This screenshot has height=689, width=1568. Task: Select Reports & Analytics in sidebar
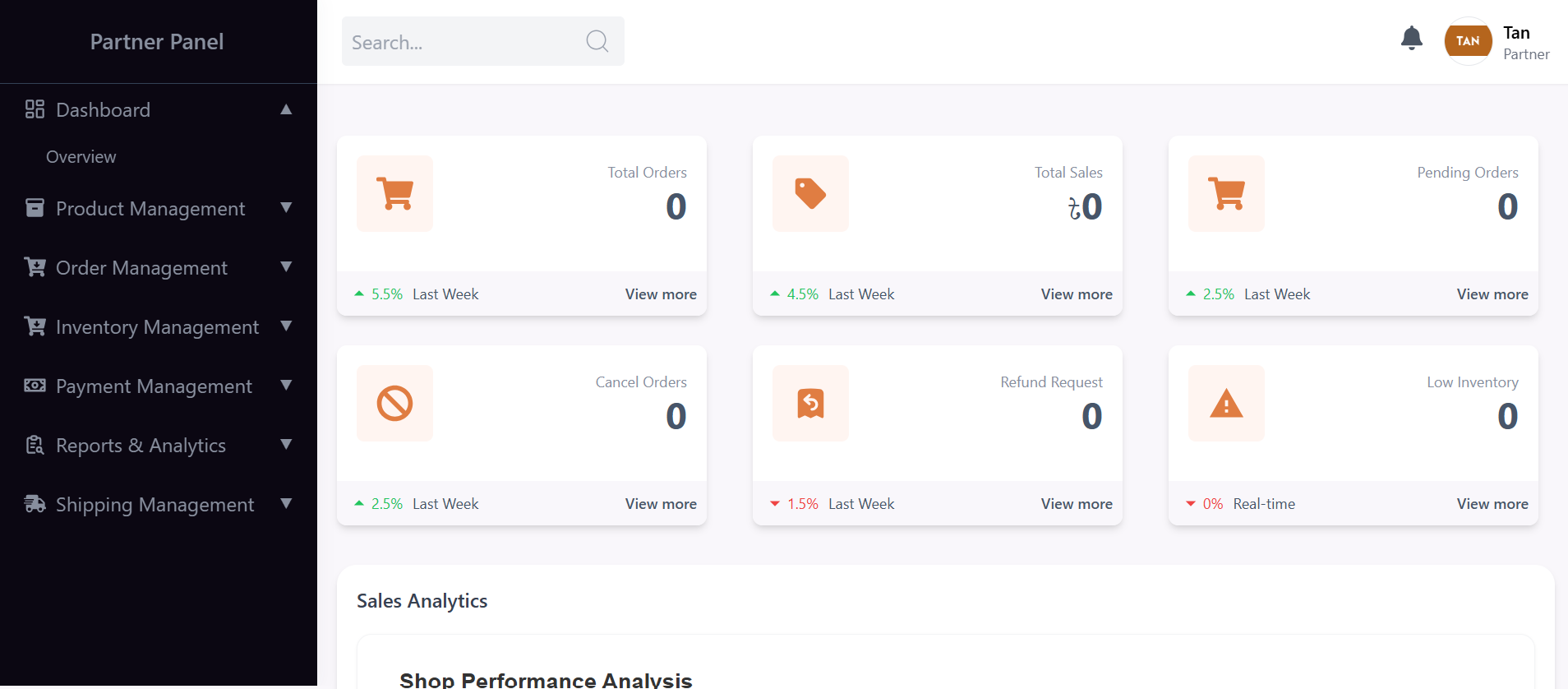pos(141,446)
